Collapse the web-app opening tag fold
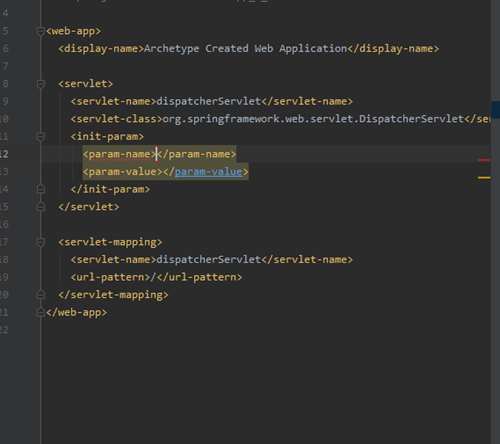The image size is (500, 444). point(40,32)
